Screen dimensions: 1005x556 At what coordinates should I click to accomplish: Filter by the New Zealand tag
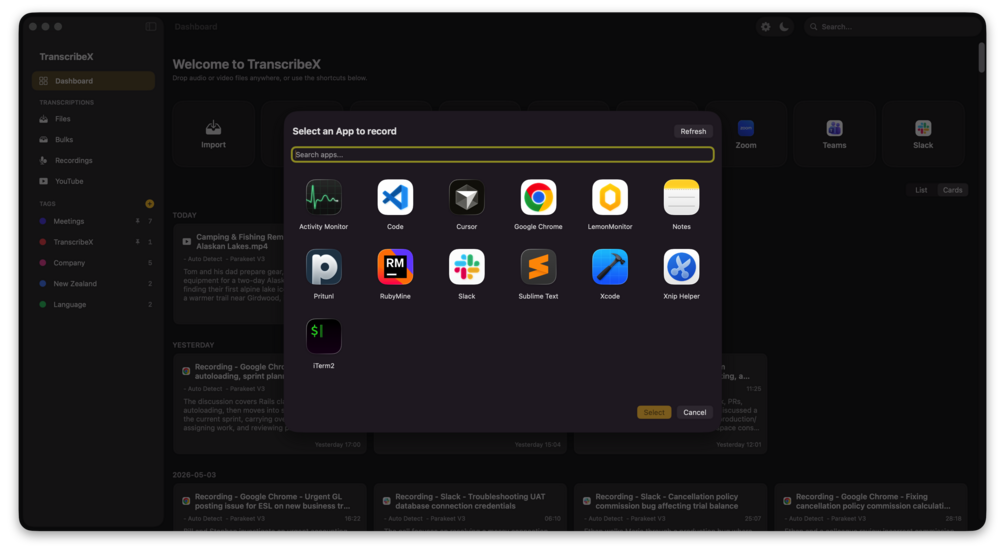[x=94, y=283]
